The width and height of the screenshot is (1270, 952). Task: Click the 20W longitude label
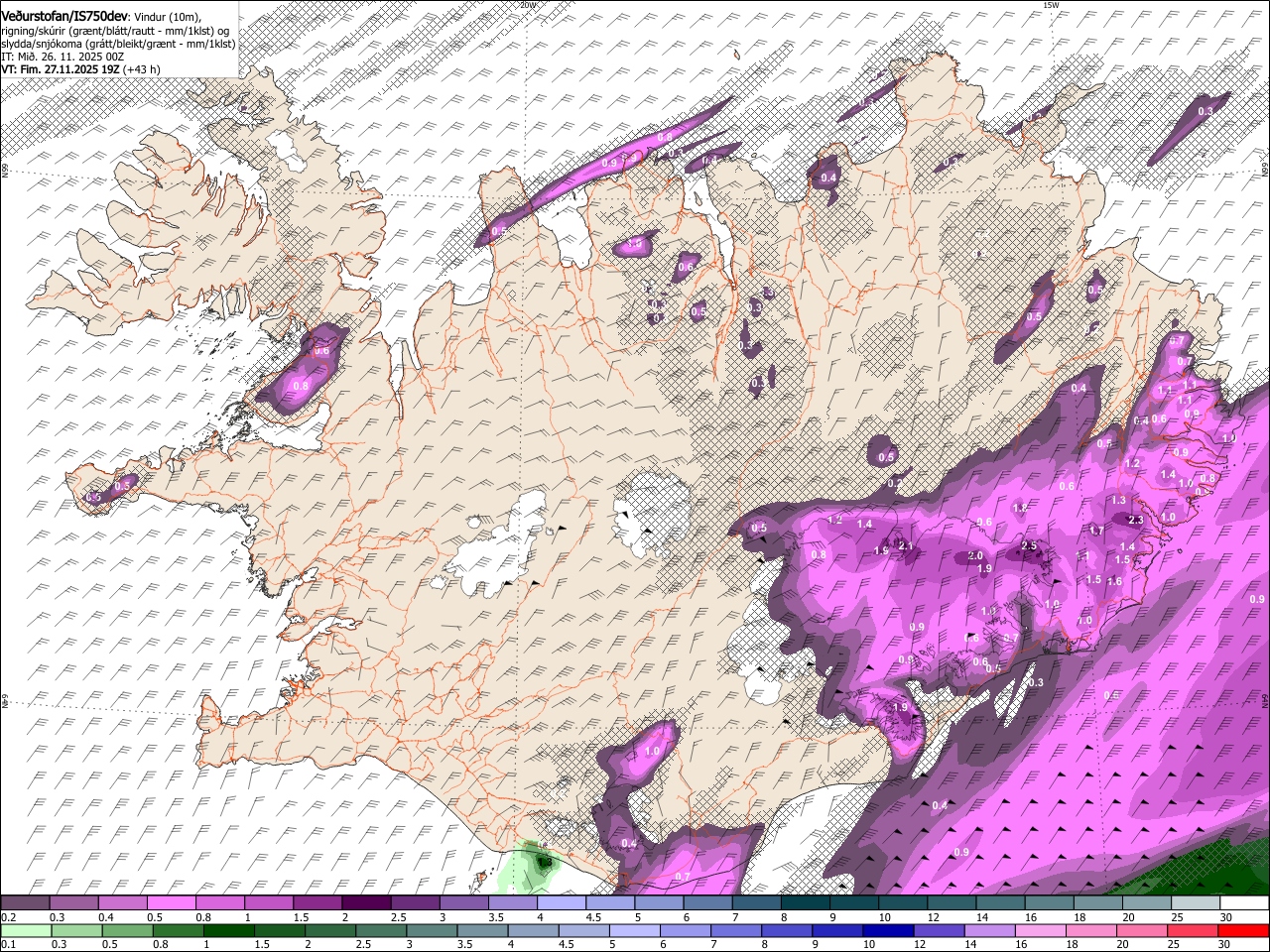tap(527, 5)
